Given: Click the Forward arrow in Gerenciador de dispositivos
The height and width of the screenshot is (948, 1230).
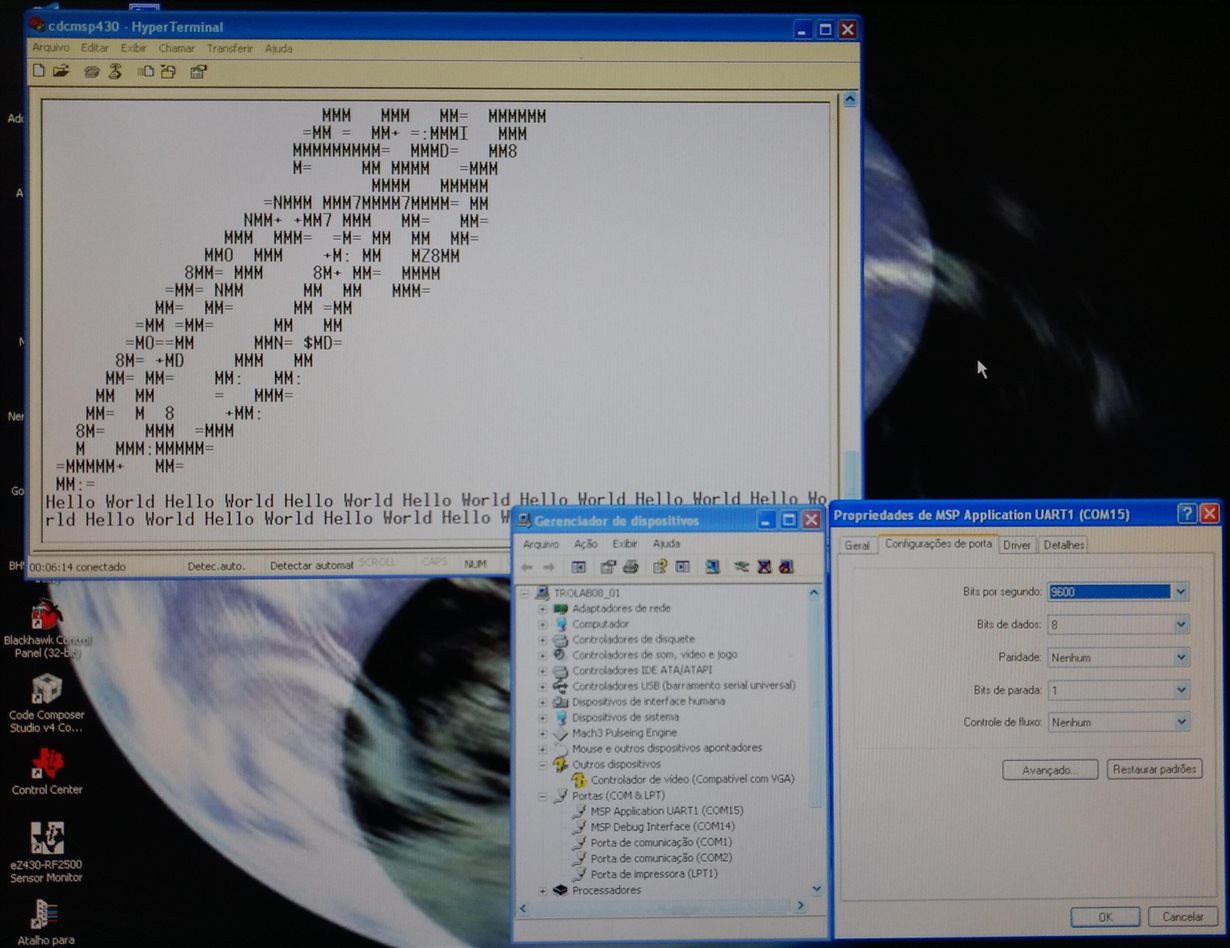Looking at the screenshot, I should coord(549,567).
